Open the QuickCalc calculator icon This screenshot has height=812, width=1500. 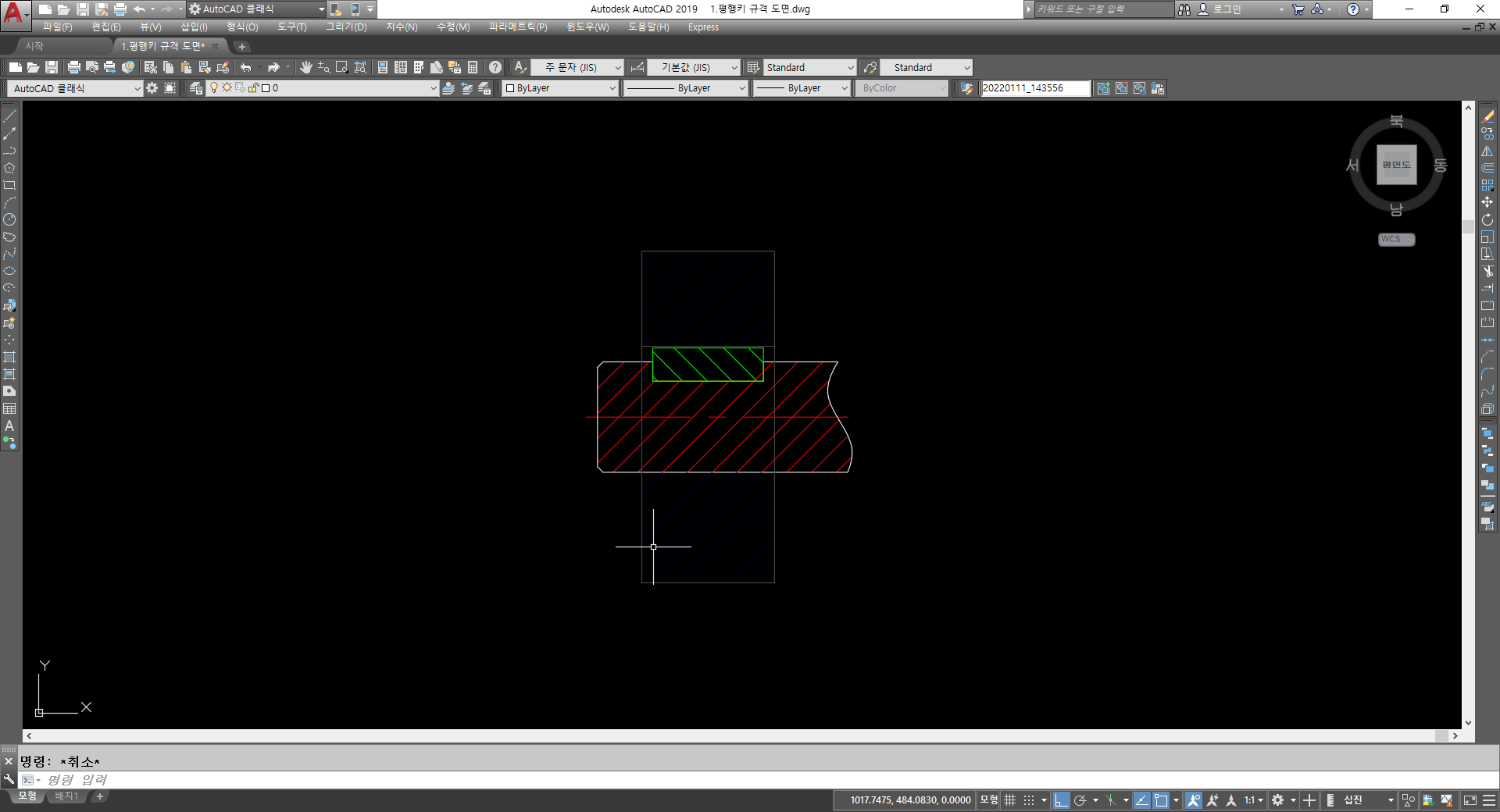[473, 67]
